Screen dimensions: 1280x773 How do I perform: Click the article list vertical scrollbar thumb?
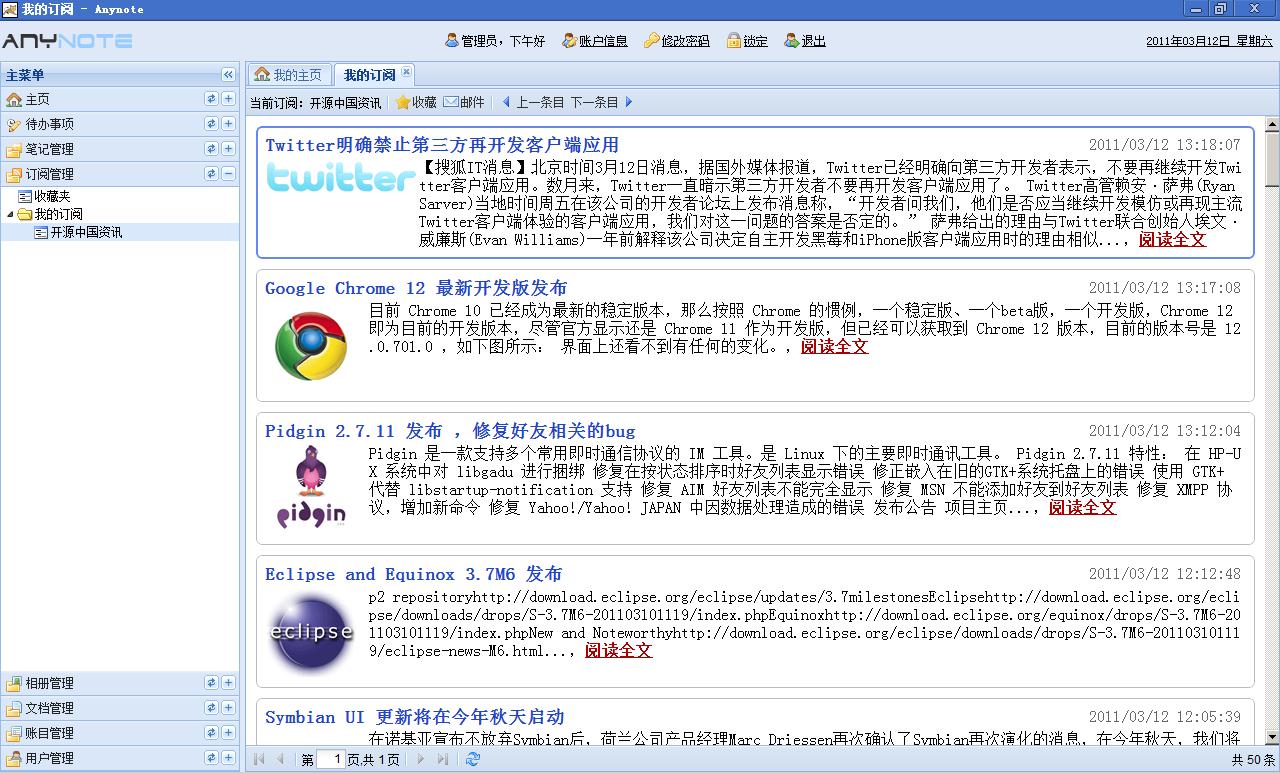point(1272,159)
